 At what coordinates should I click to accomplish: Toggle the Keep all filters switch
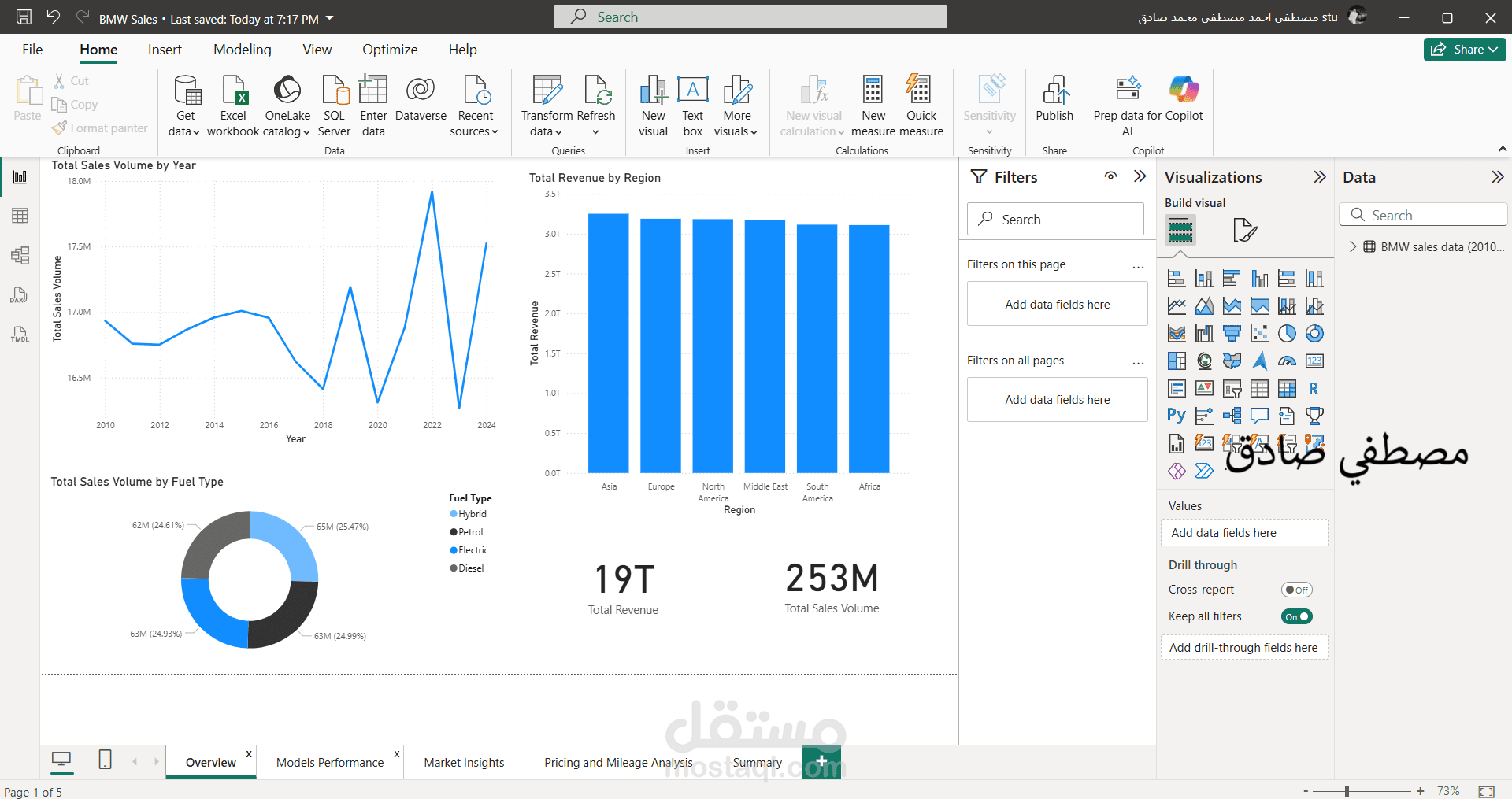(1296, 616)
